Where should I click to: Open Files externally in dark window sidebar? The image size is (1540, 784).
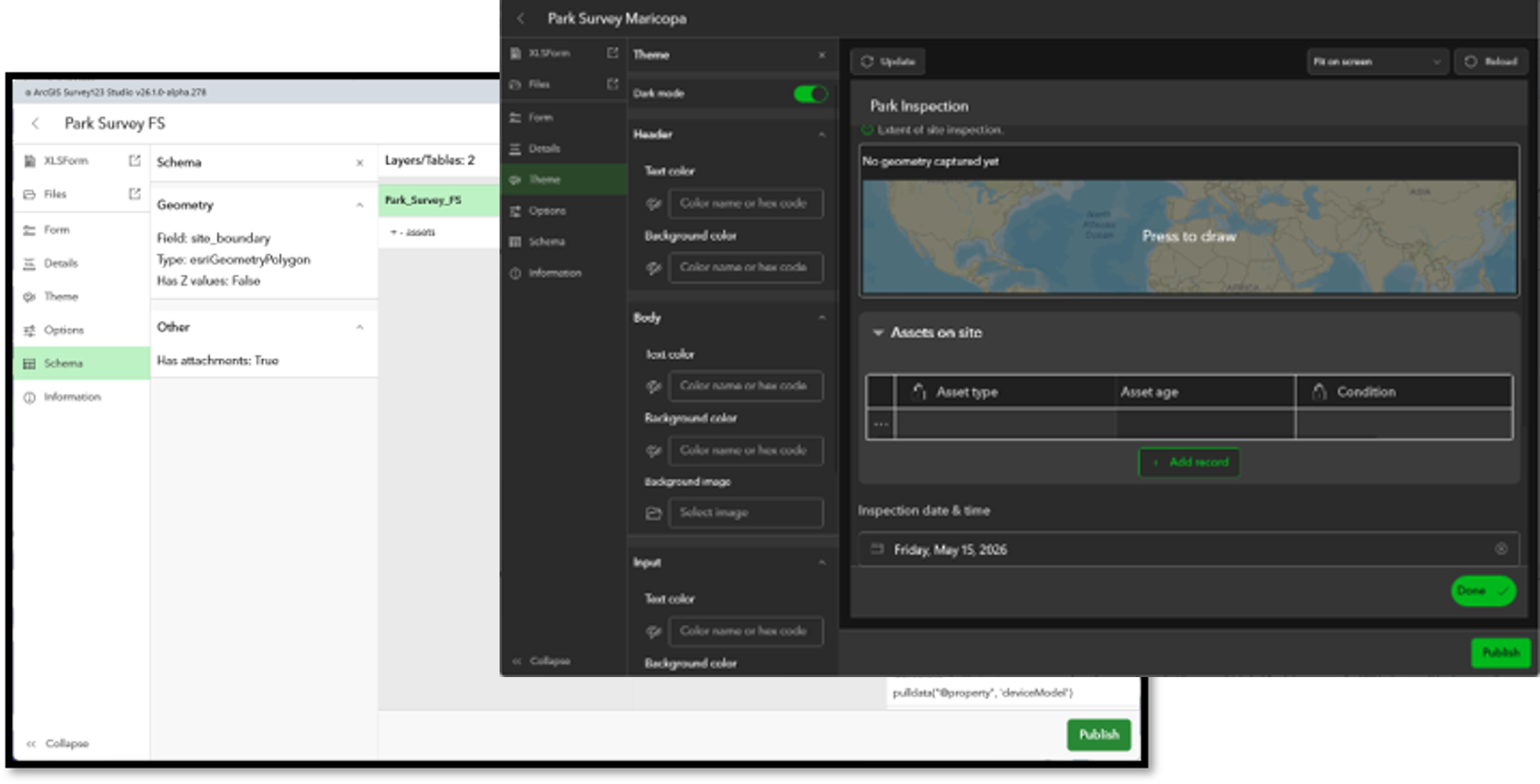coord(612,84)
